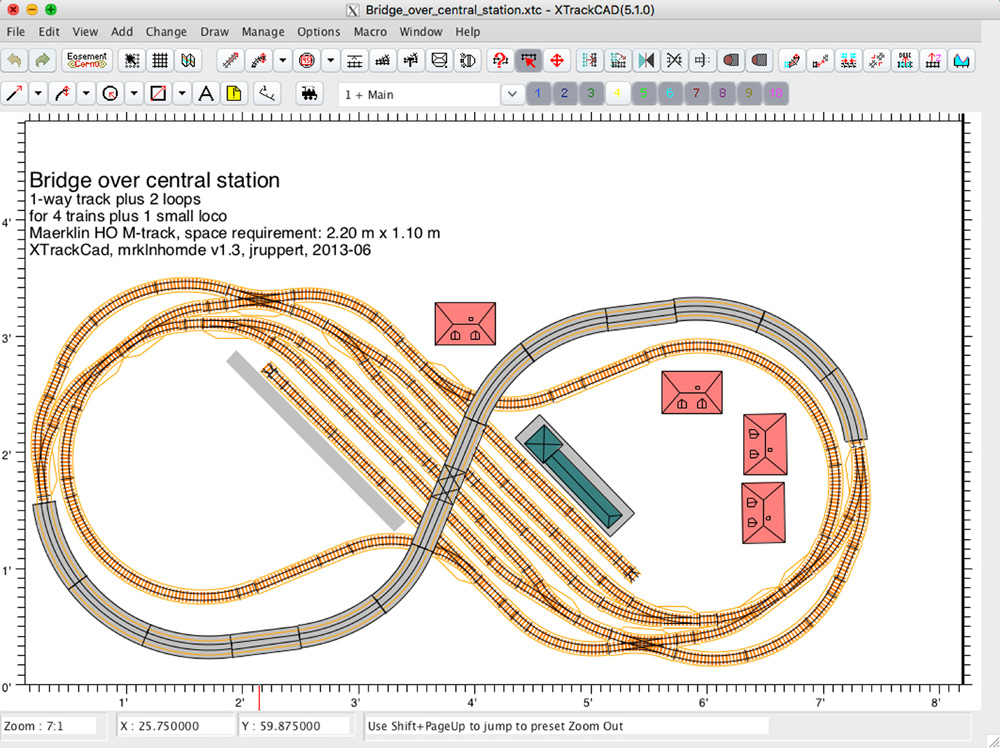Enable the yellow layer 4 button
Image resolution: width=1000 pixels, height=748 pixels.
(x=617, y=92)
